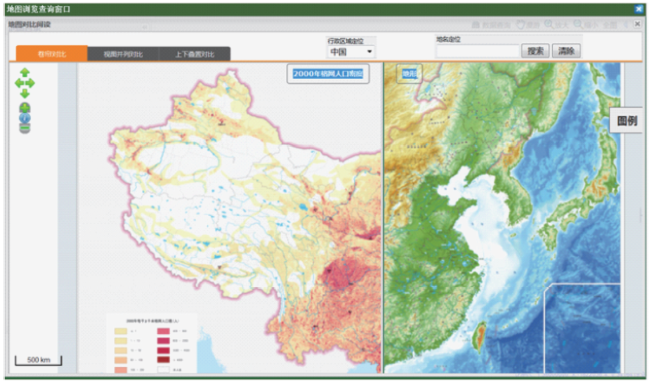
Task: Click 缩小 magnifier in top toolbar
Action: pos(585,25)
